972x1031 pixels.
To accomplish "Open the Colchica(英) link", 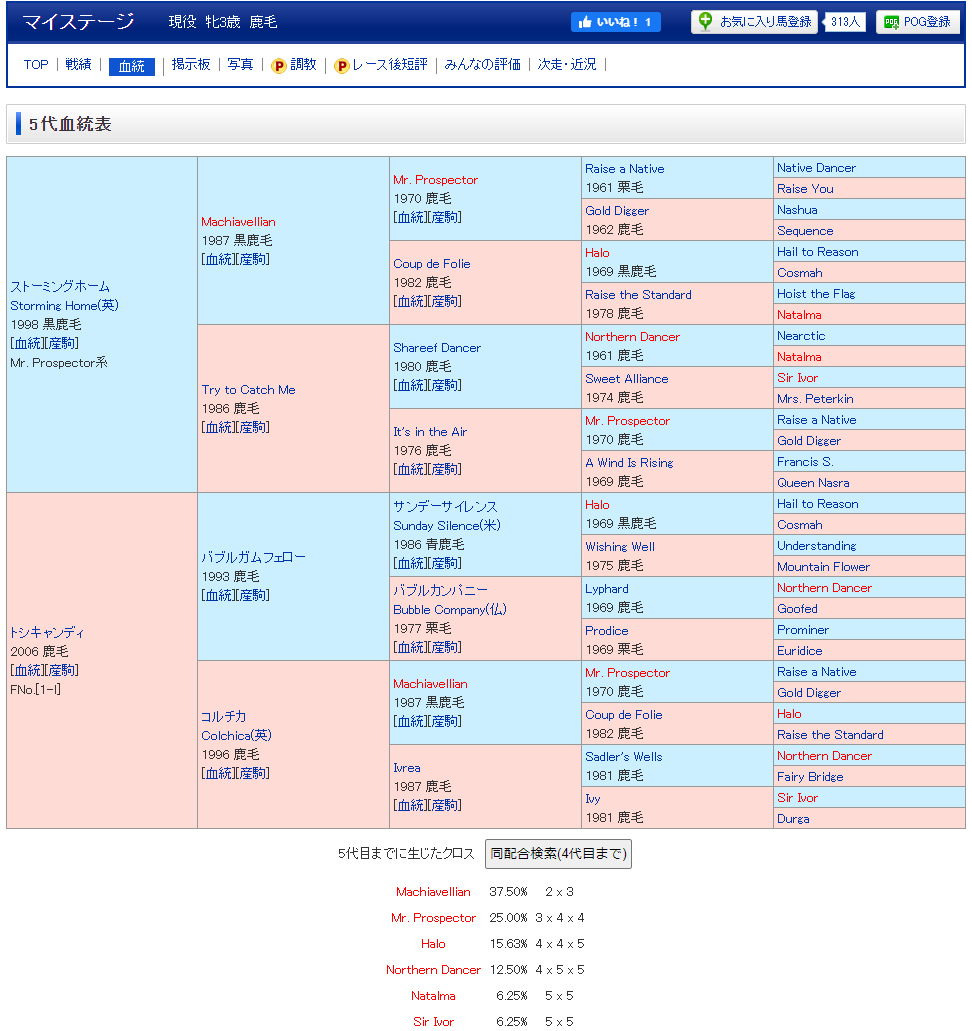I will (x=236, y=735).
